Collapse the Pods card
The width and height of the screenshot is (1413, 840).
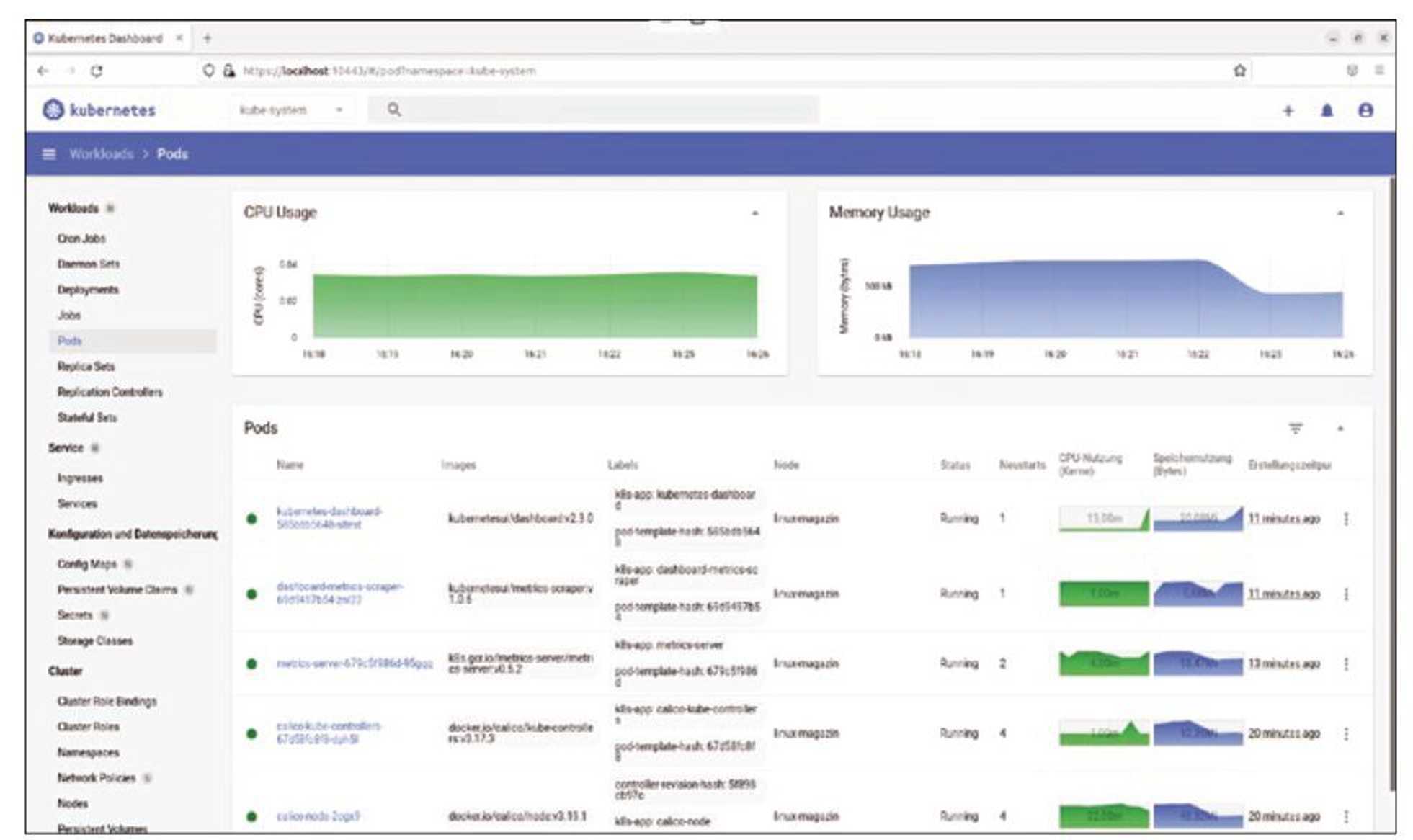[x=1340, y=429]
